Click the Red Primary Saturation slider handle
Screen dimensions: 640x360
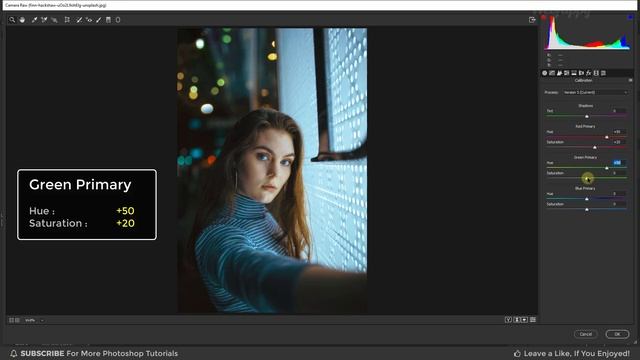pos(595,147)
